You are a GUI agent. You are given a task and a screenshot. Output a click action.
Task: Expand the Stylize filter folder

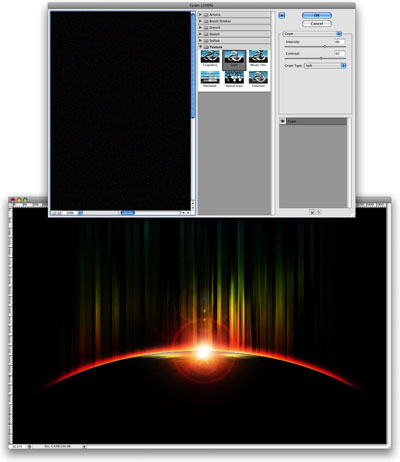[x=200, y=40]
